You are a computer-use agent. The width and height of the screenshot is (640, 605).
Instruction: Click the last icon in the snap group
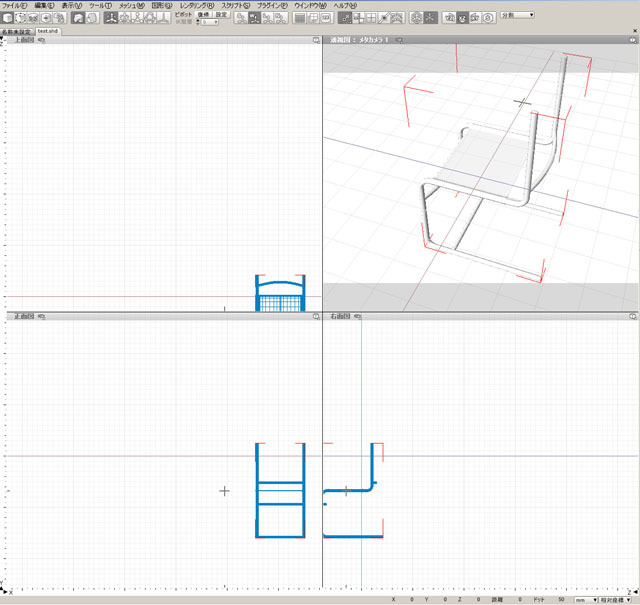(x=397, y=18)
